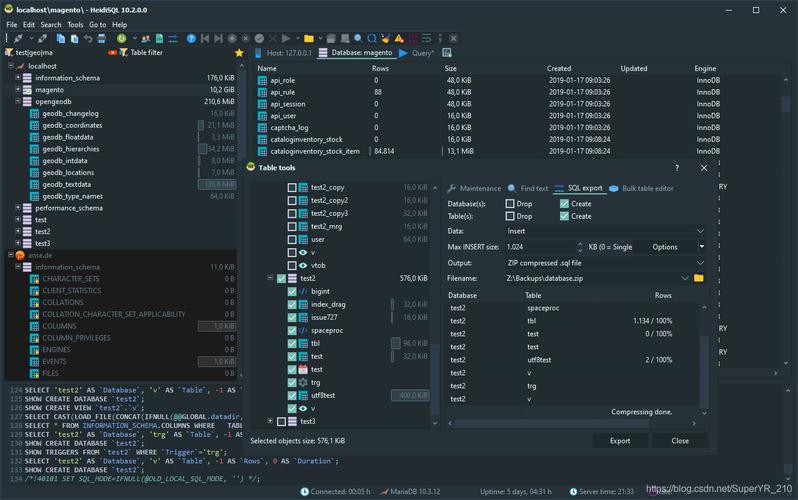
Task: Expand the performance_schema database node
Action: (18, 208)
